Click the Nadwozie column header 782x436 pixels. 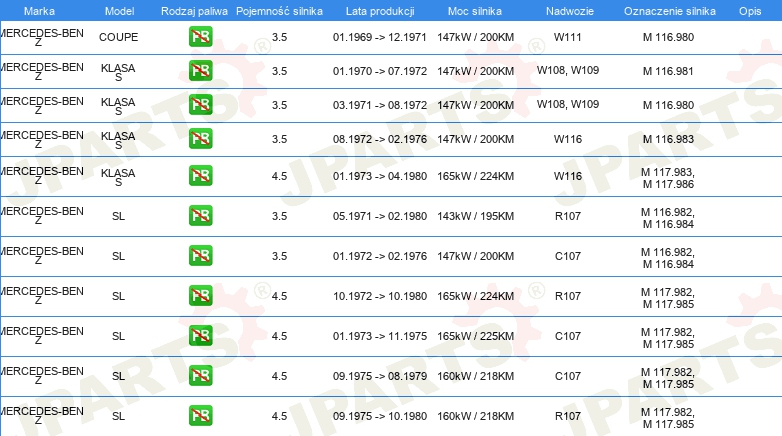point(570,11)
